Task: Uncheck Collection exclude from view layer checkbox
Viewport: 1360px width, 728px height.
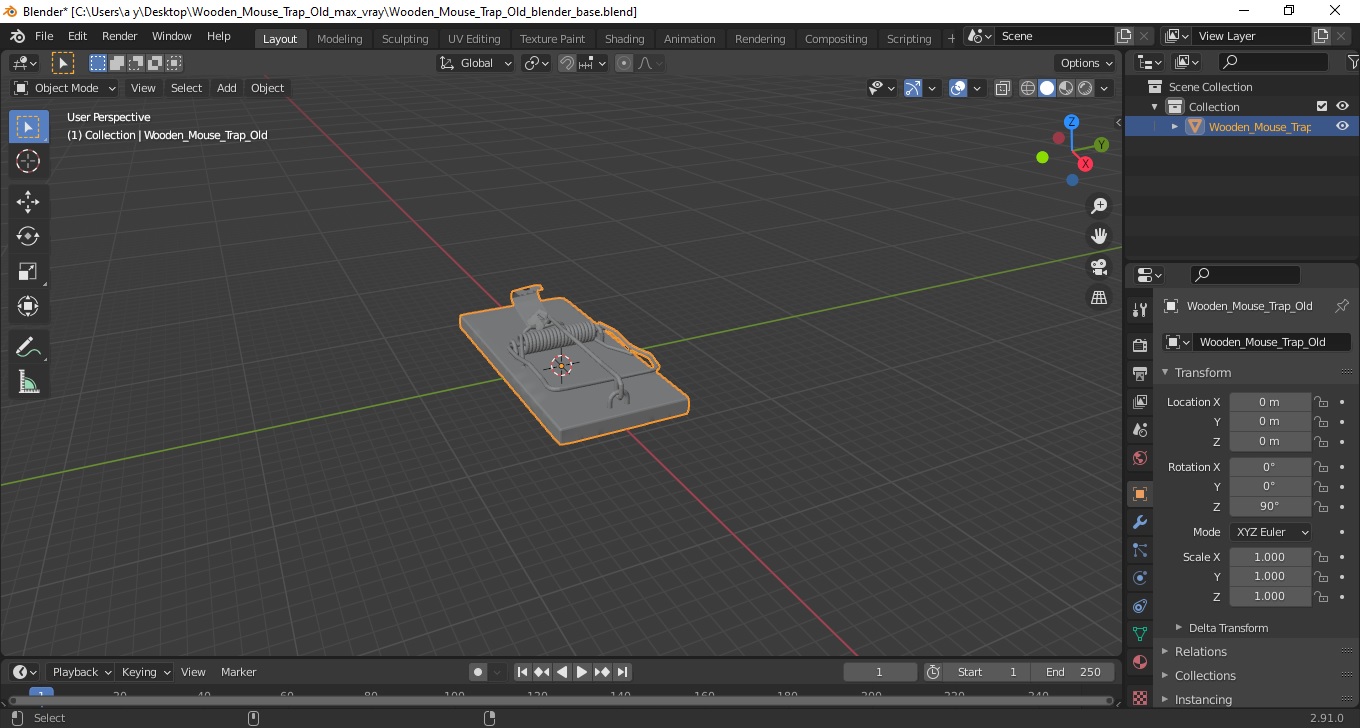Action: [x=1322, y=106]
